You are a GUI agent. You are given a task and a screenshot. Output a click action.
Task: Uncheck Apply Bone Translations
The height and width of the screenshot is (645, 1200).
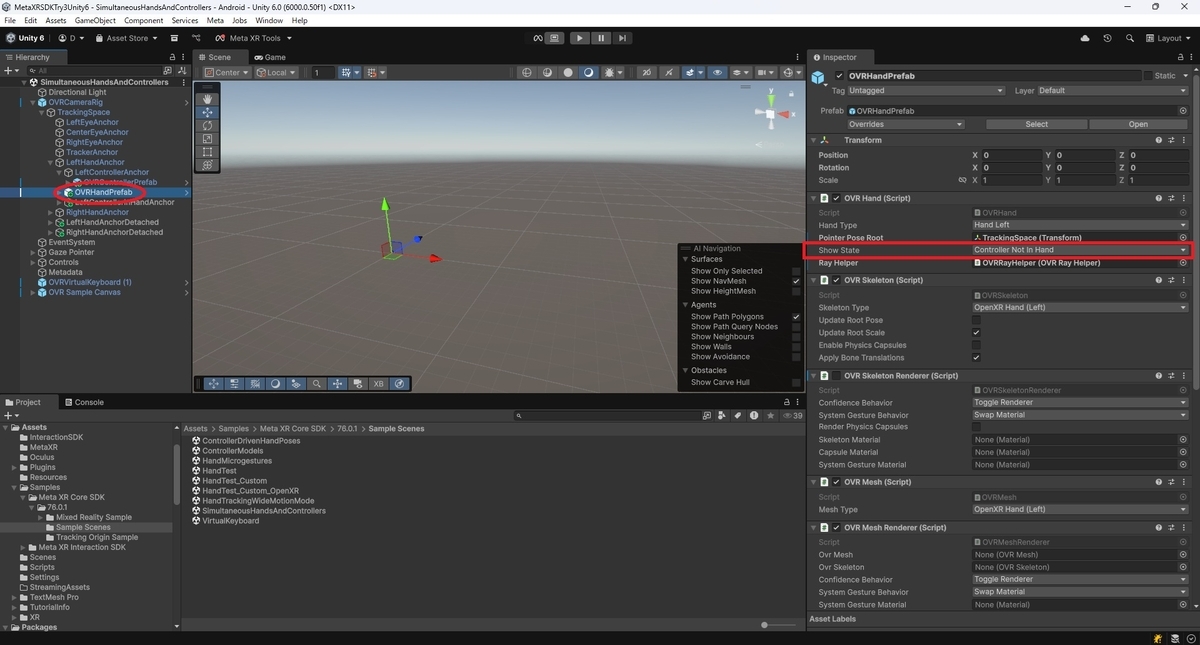(976, 357)
